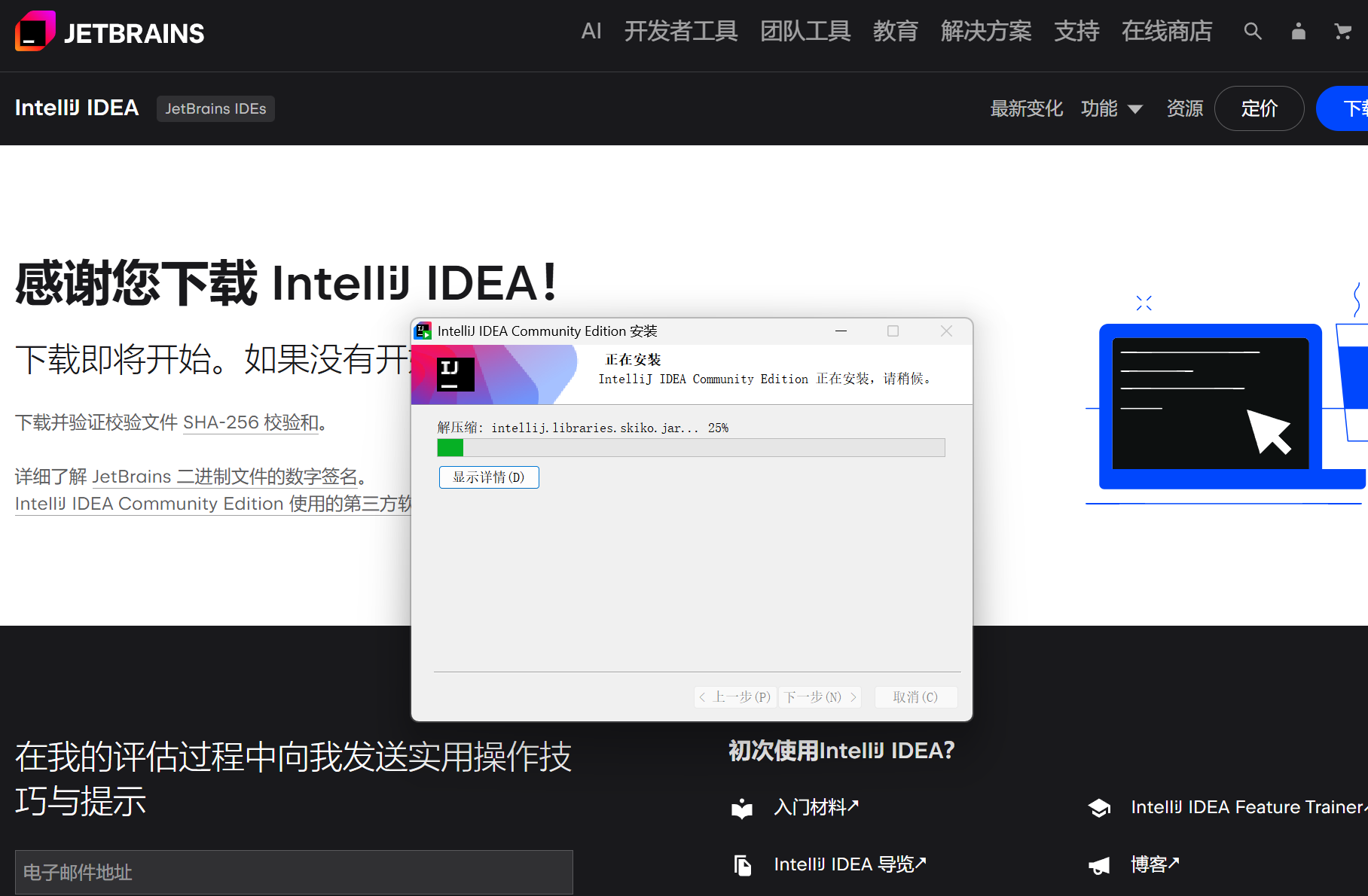Click the installation progress bar
The height and width of the screenshot is (896, 1368).
click(x=691, y=448)
